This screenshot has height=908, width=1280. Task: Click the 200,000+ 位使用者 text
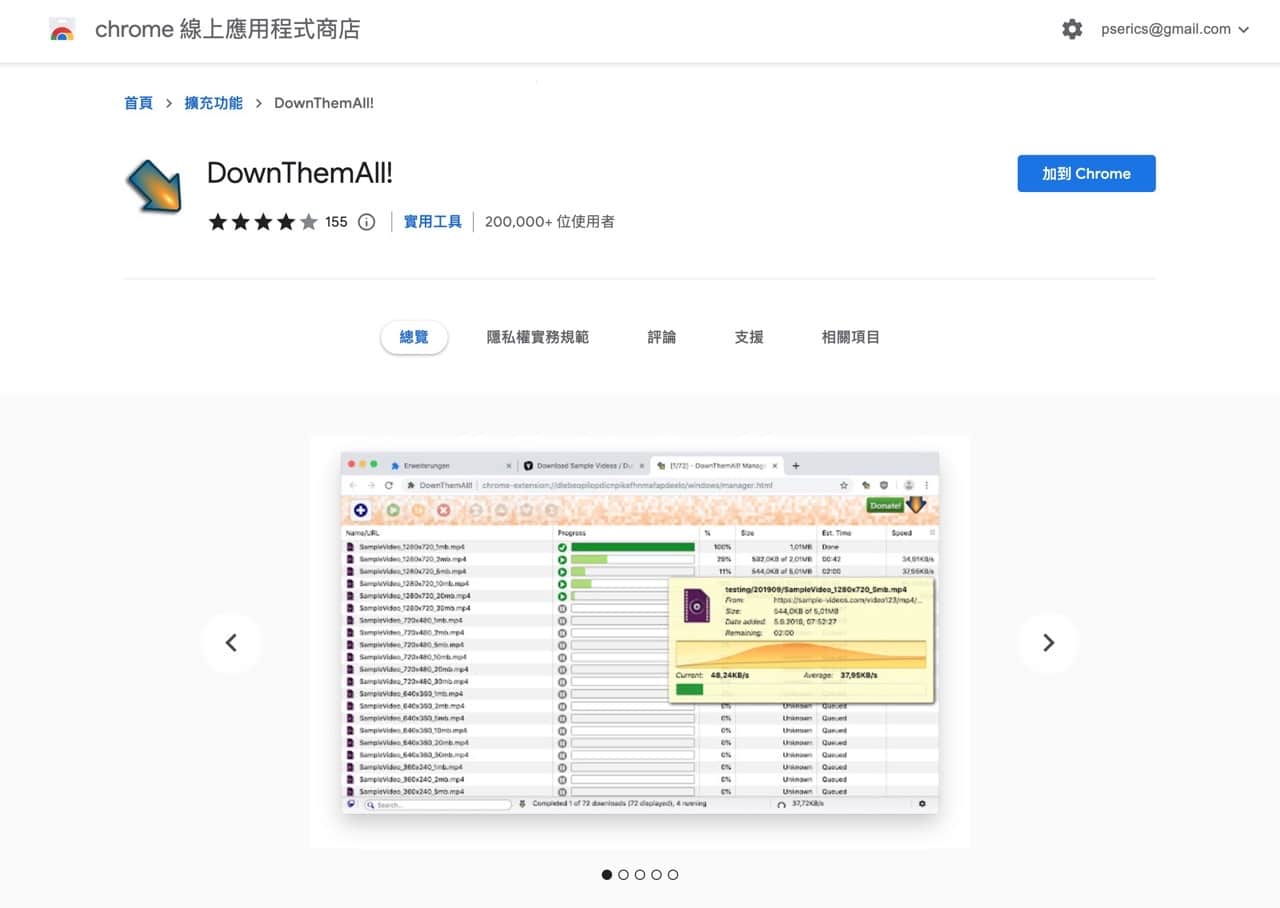pyautogui.click(x=550, y=222)
